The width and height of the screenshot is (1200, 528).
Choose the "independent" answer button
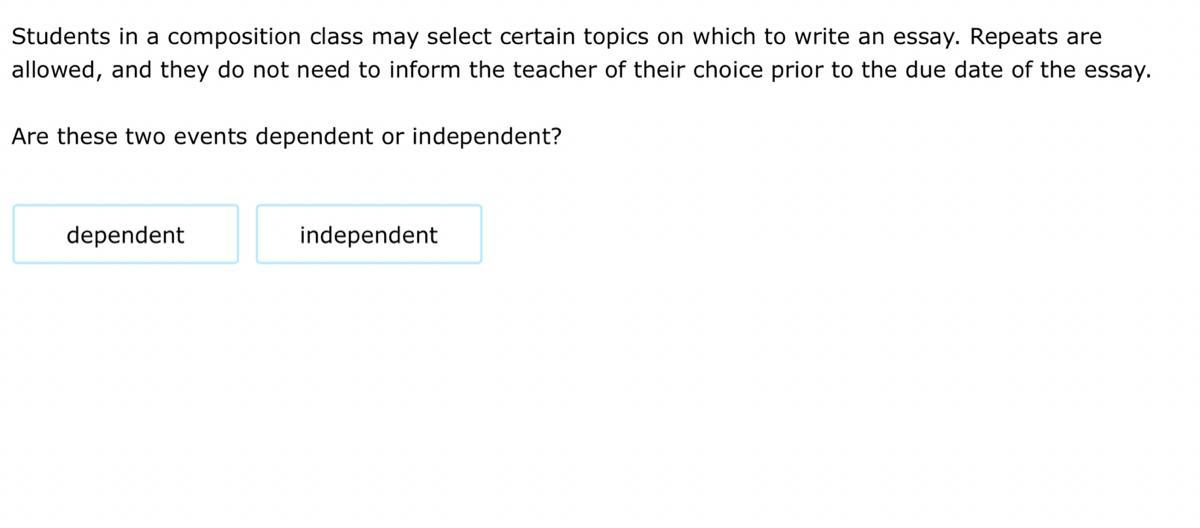(368, 235)
